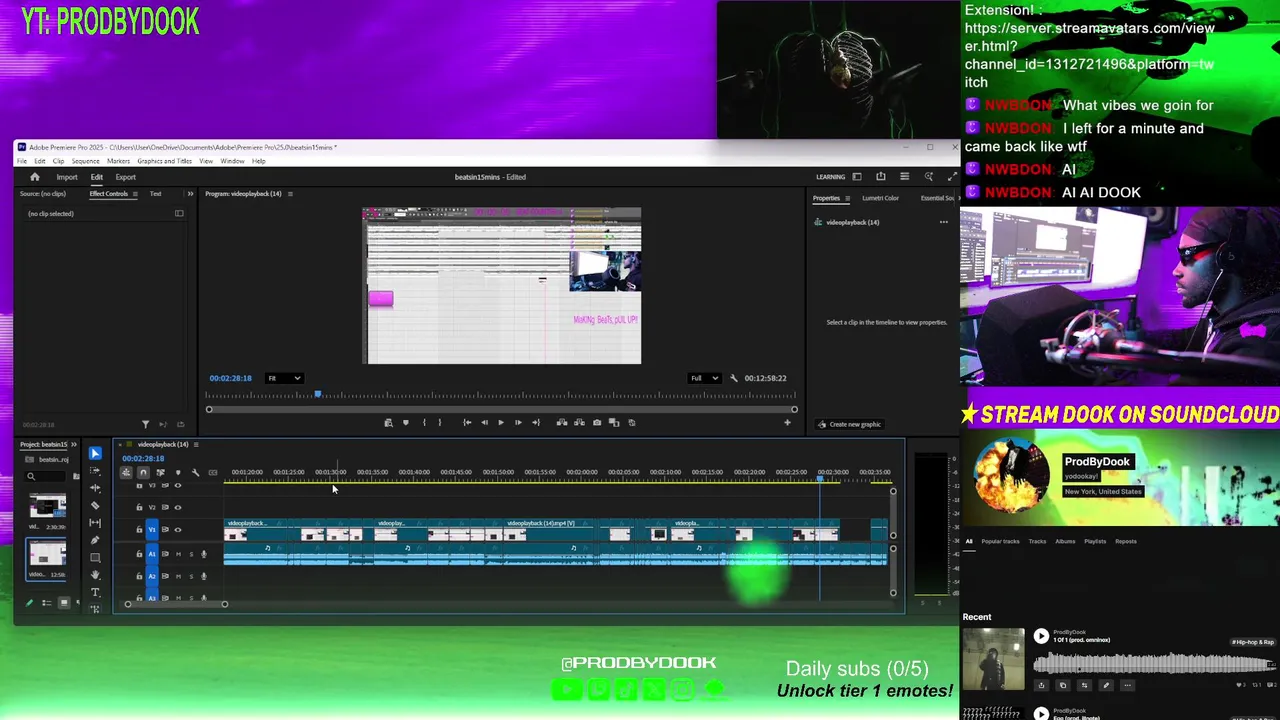The height and width of the screenshot is (720, 1280).
Task: Click the Mark Out button
Action: point(439,422)
